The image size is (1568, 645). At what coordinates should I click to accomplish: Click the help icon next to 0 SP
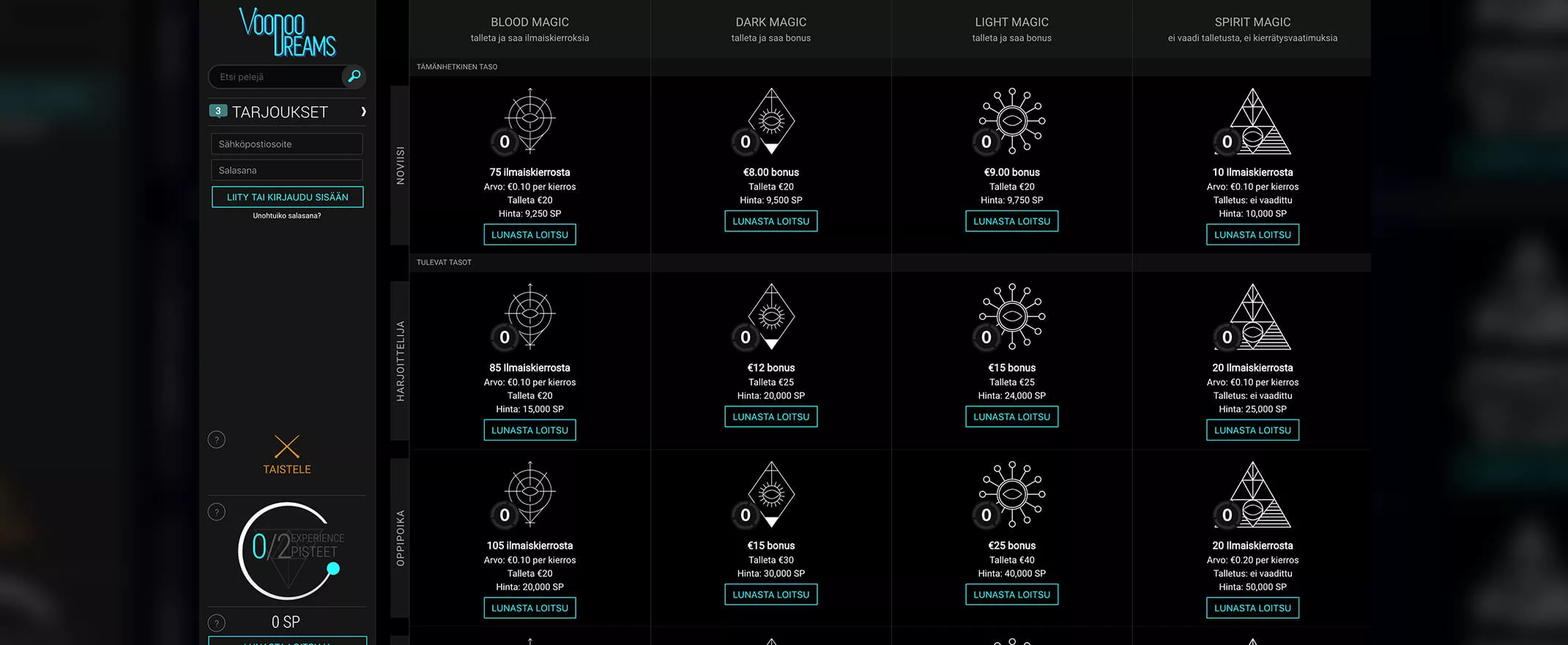[217, 623]
